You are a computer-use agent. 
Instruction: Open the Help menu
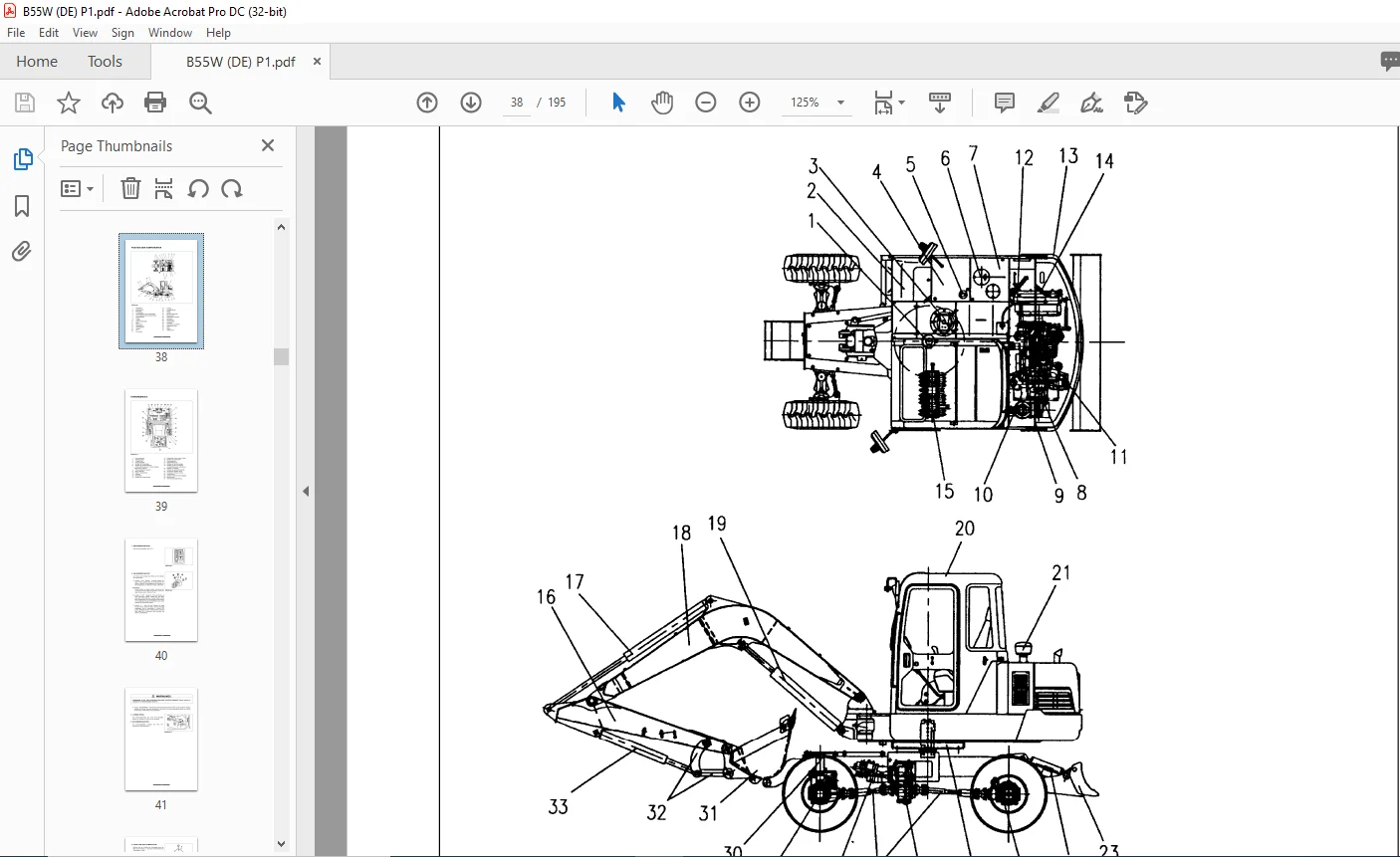click(218, 33)
